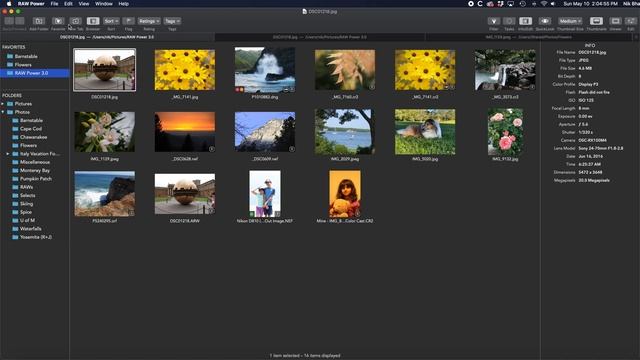
Task: Select the DSC01218.ARW sphere thumbnail
Action: (x=185, y=194)
